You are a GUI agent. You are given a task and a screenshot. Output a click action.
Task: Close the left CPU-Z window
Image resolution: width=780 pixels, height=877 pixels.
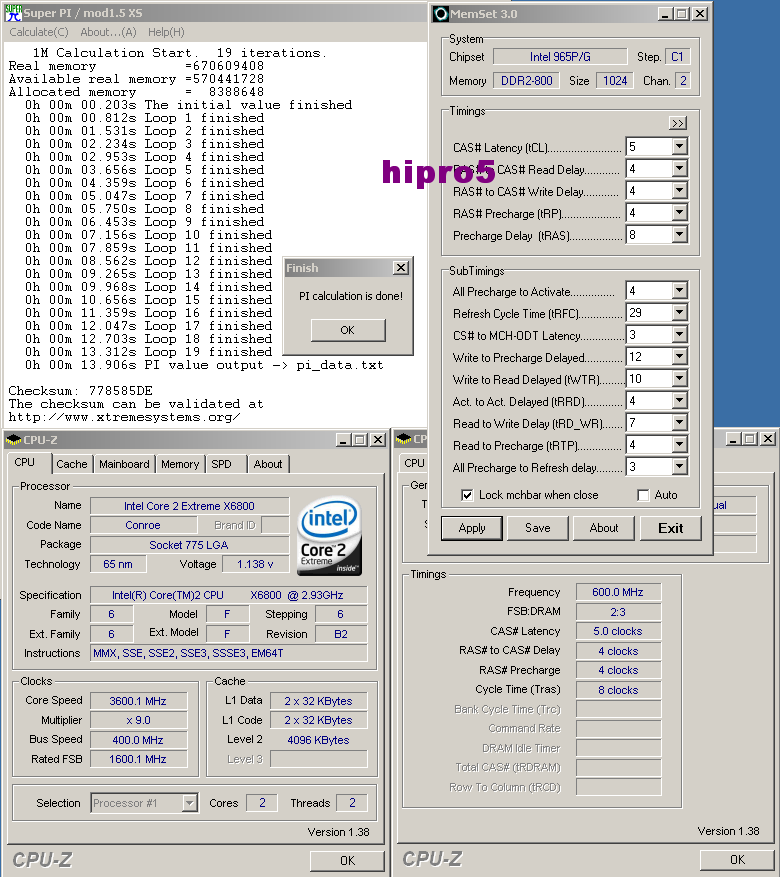379,440
